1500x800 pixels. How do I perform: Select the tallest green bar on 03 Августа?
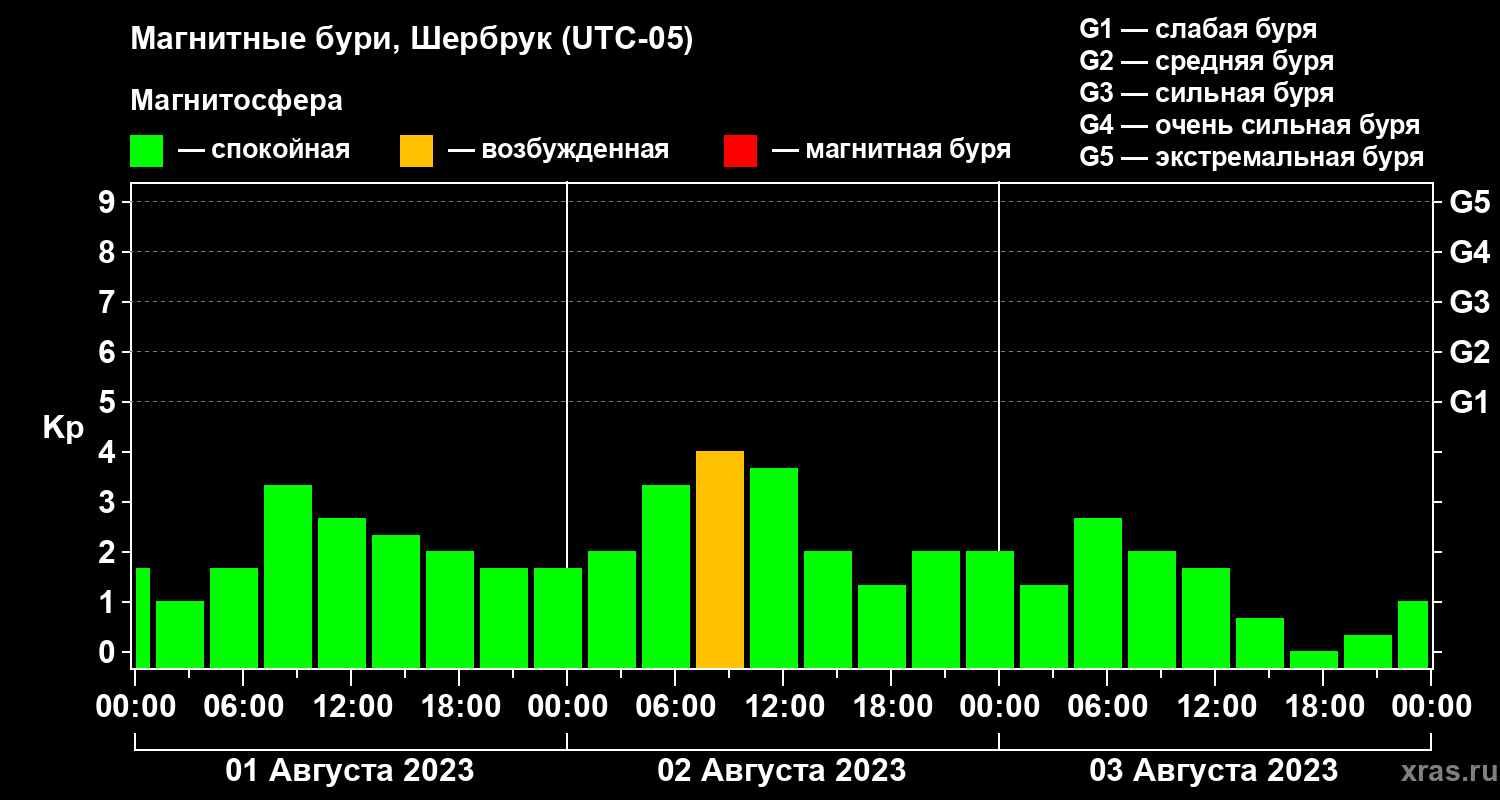(1098, 592)
